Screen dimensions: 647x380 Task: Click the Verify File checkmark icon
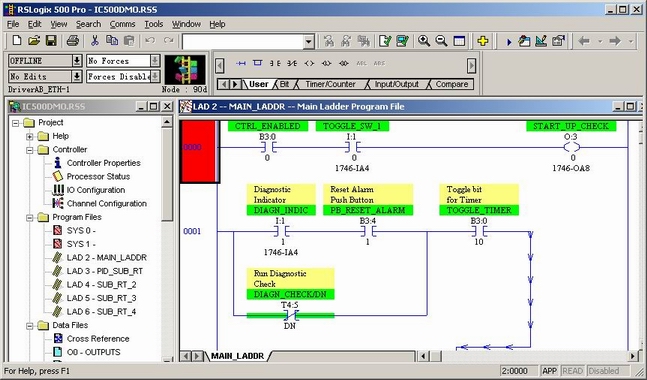(385, 40)
